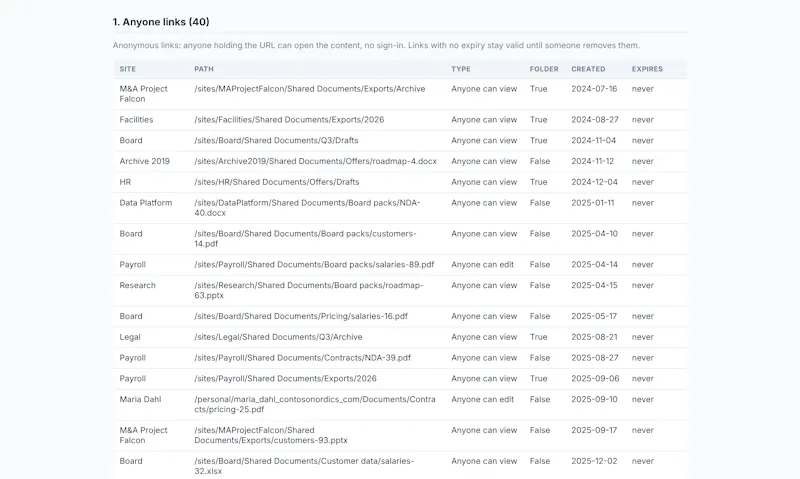Click created date 2025-09-17
Viewport: 800px width, 479px height.
[594, 431]
